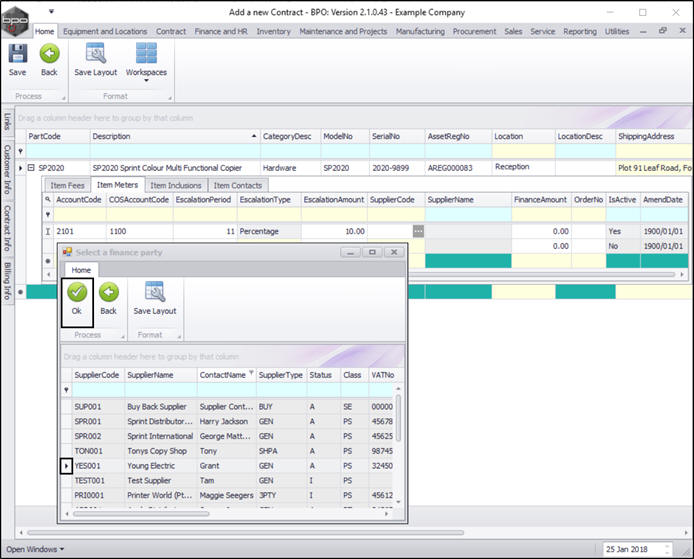Screen dimensions: 694x559
Task: Open the Procurement ribbon tab
Action: click(x=473, y=31)
